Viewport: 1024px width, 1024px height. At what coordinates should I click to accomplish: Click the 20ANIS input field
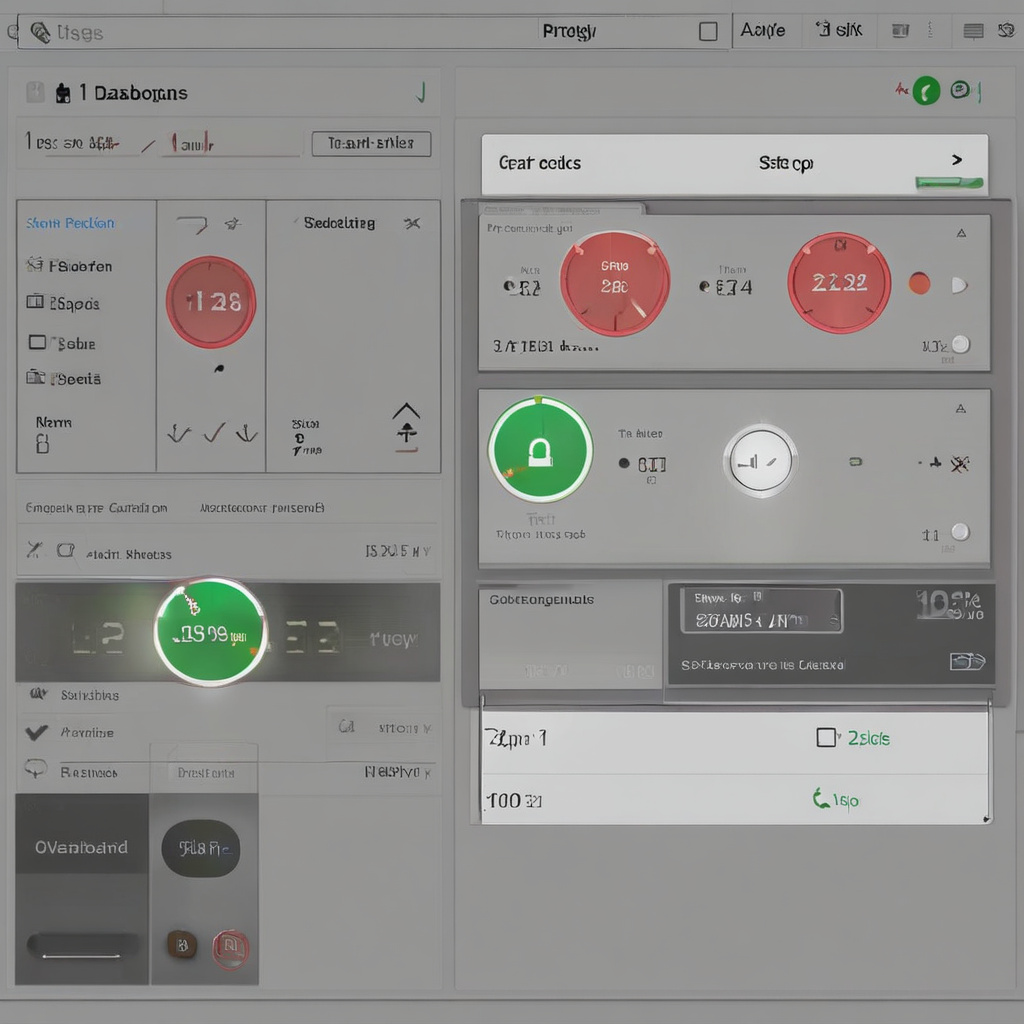pos(761,611)
